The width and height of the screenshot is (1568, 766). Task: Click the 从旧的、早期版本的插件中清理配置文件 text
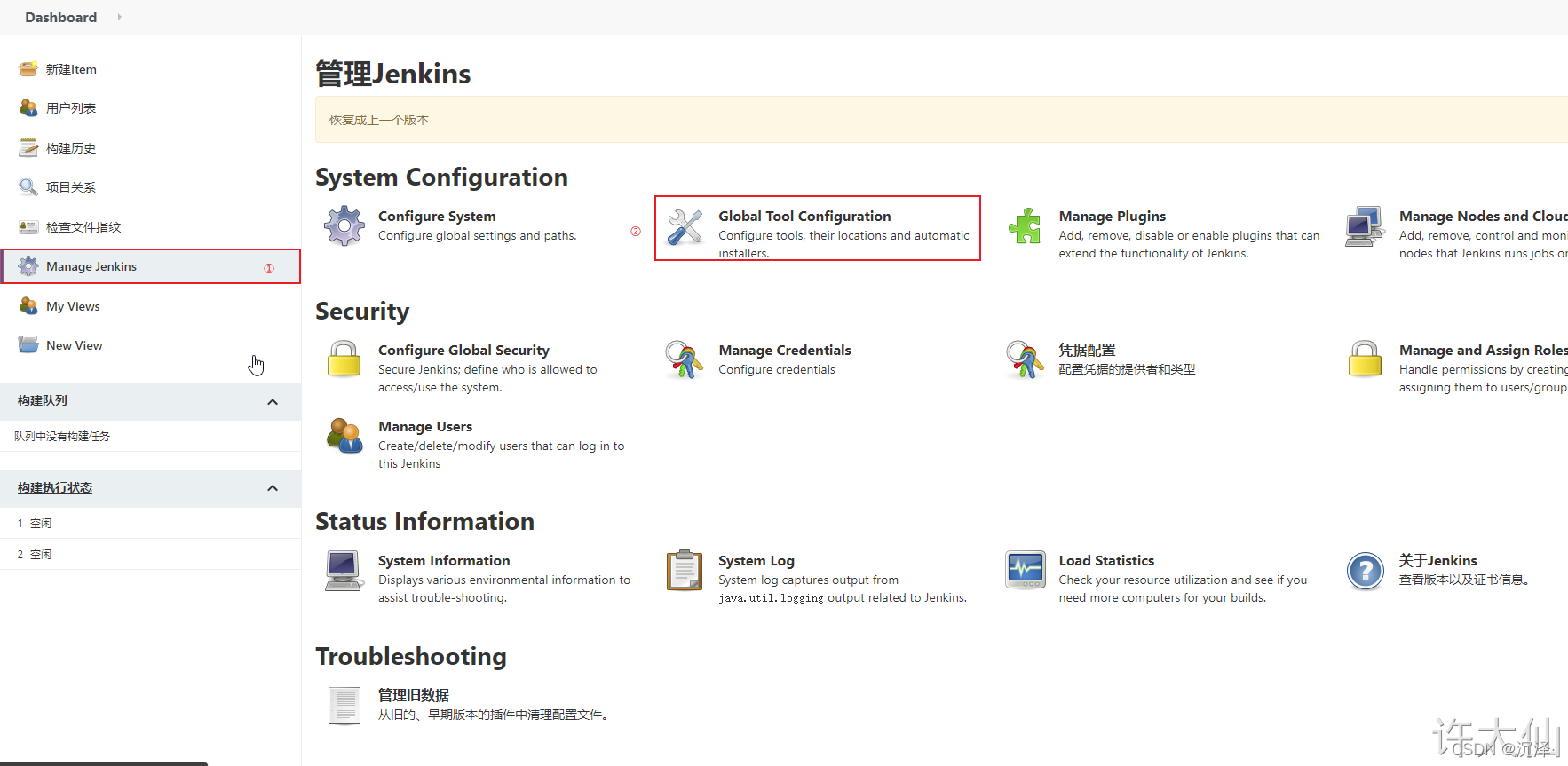click(493, 715)
